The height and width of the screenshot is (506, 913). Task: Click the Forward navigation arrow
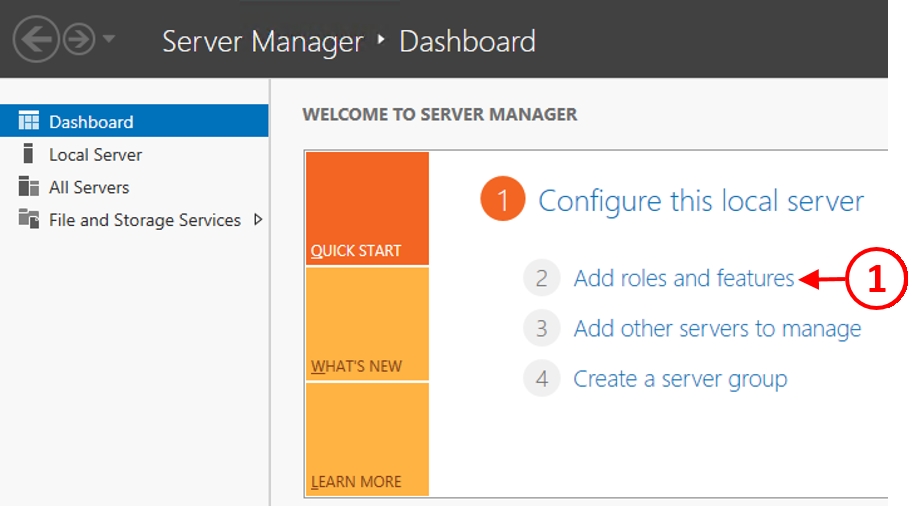coord(79,39)
